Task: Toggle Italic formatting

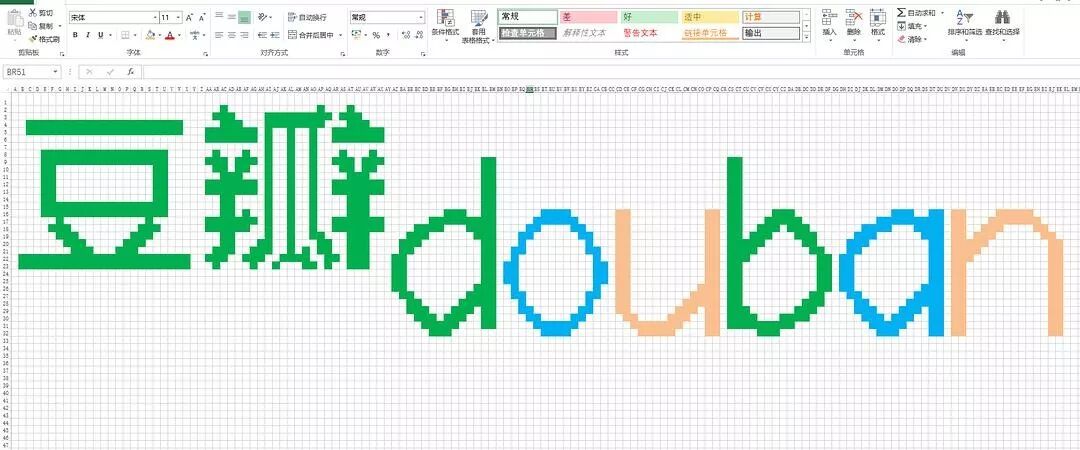Action: tap(88, 35)
